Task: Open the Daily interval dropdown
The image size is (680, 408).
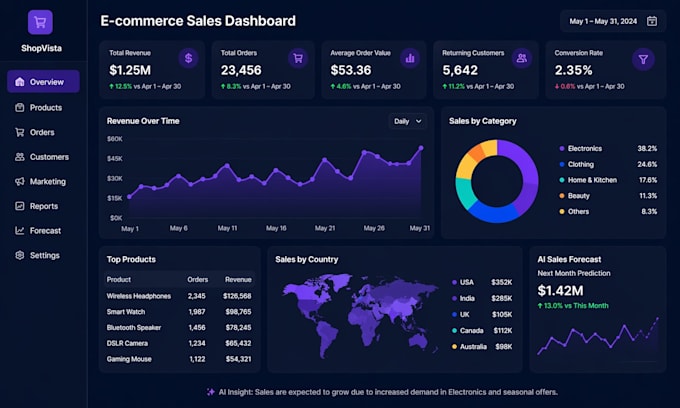Action: [408, 121]
